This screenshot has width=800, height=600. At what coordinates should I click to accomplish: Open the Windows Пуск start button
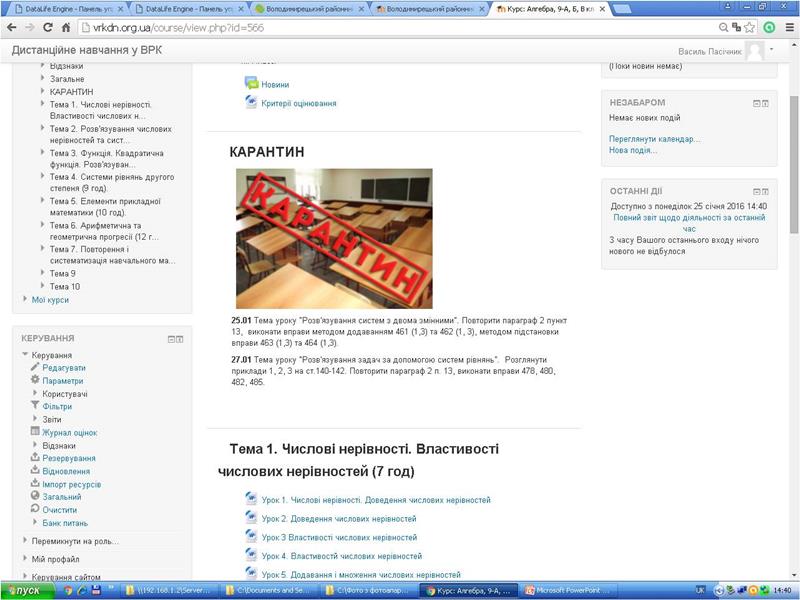click(28, 591)
